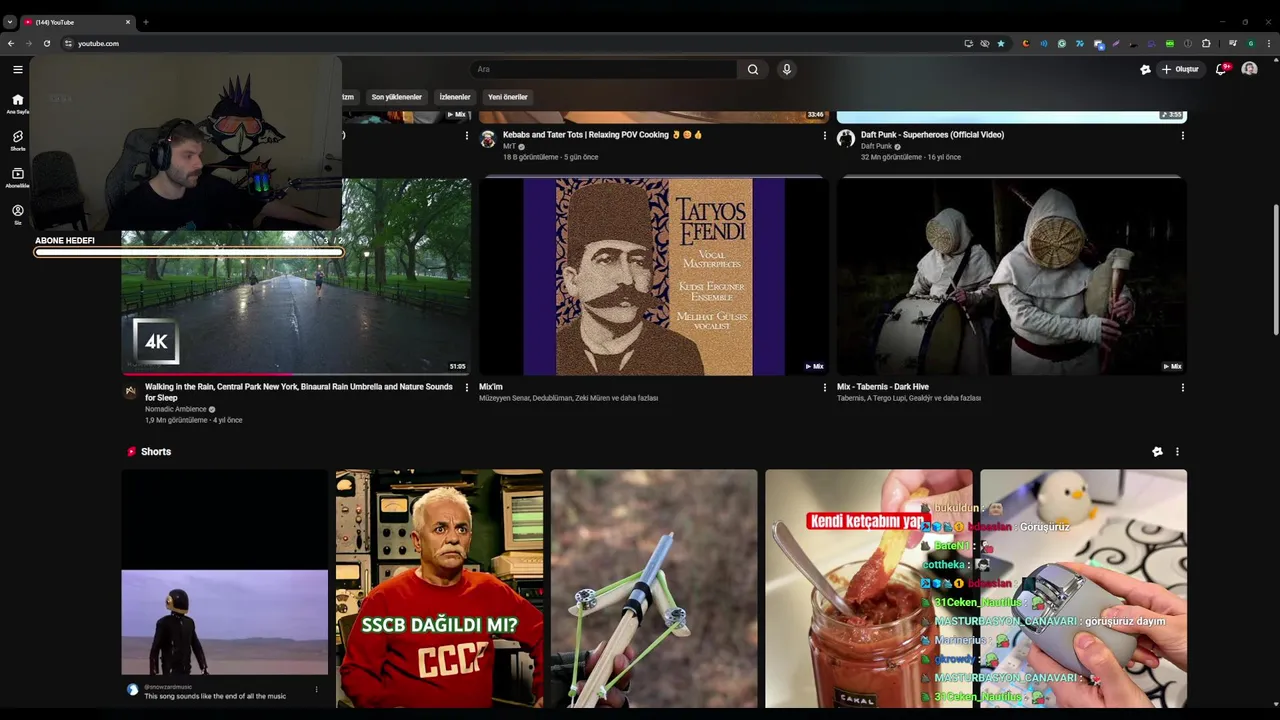This screenshot has height=720, width=1280.
Task: Start voice search with the microphone icon
Action: [x=787, y=69]
